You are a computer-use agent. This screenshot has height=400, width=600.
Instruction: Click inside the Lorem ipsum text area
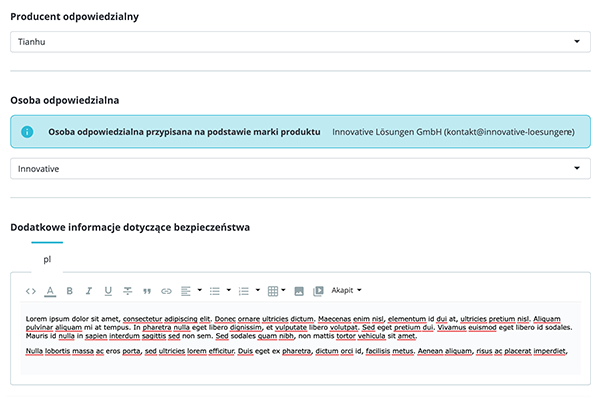[x=300, y=338]
